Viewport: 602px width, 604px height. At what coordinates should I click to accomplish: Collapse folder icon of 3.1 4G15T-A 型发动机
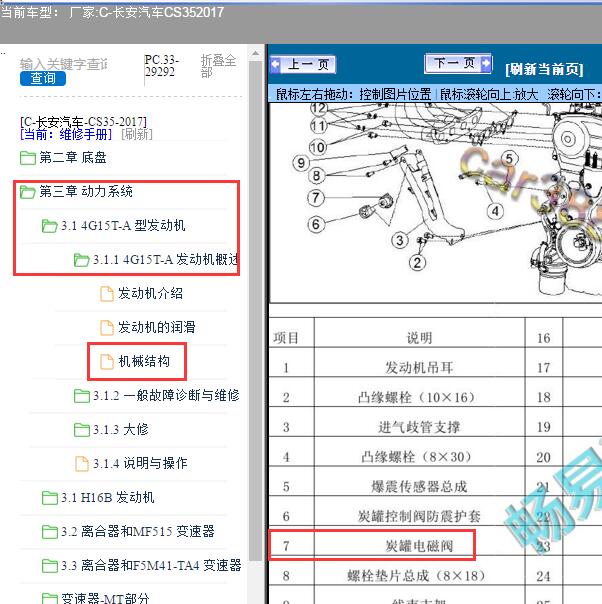tap(50, 225)
